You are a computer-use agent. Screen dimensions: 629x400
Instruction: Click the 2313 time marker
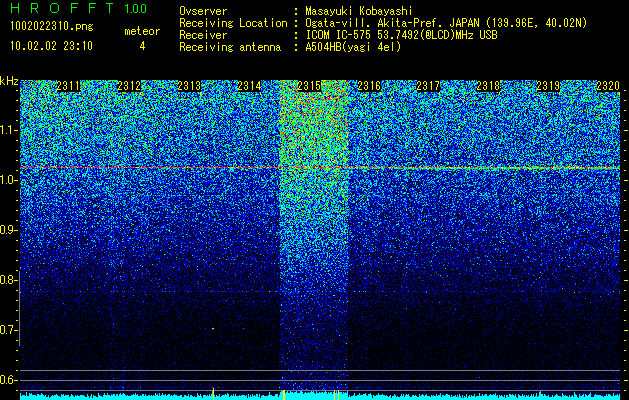coord(189,86)
